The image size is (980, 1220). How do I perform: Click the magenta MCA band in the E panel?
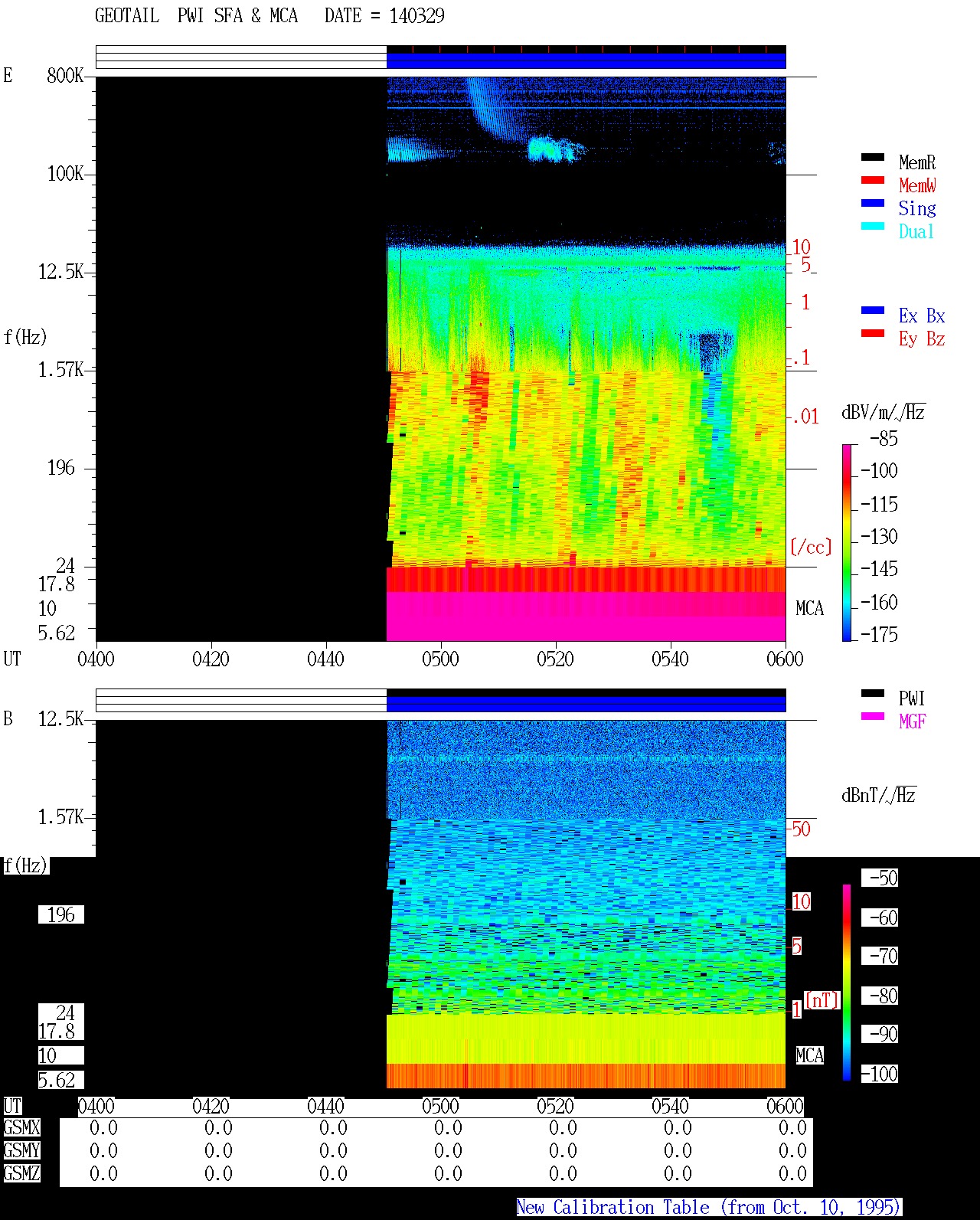[586, 617]
